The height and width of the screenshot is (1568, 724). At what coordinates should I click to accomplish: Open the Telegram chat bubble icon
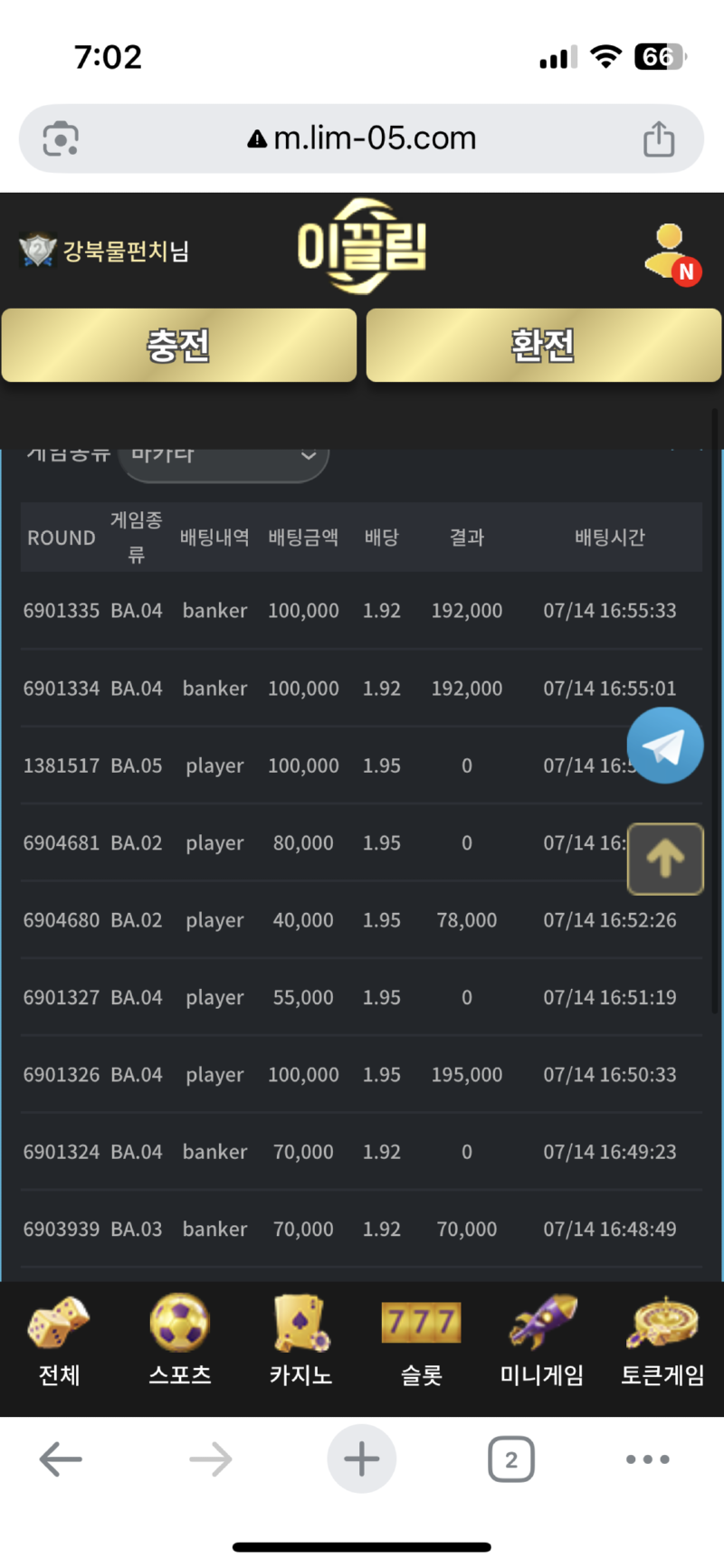[665, 746]
